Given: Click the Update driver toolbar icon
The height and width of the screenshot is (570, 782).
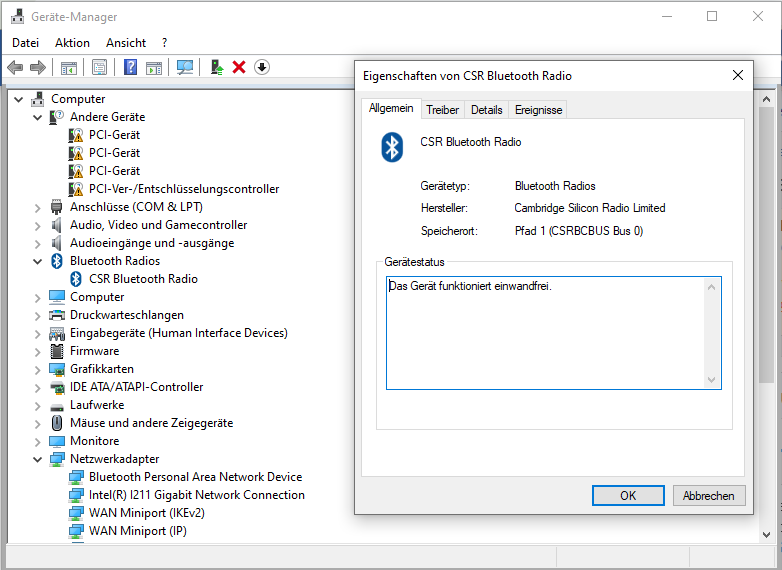Looking at the screenshot, I should (216, 67).
